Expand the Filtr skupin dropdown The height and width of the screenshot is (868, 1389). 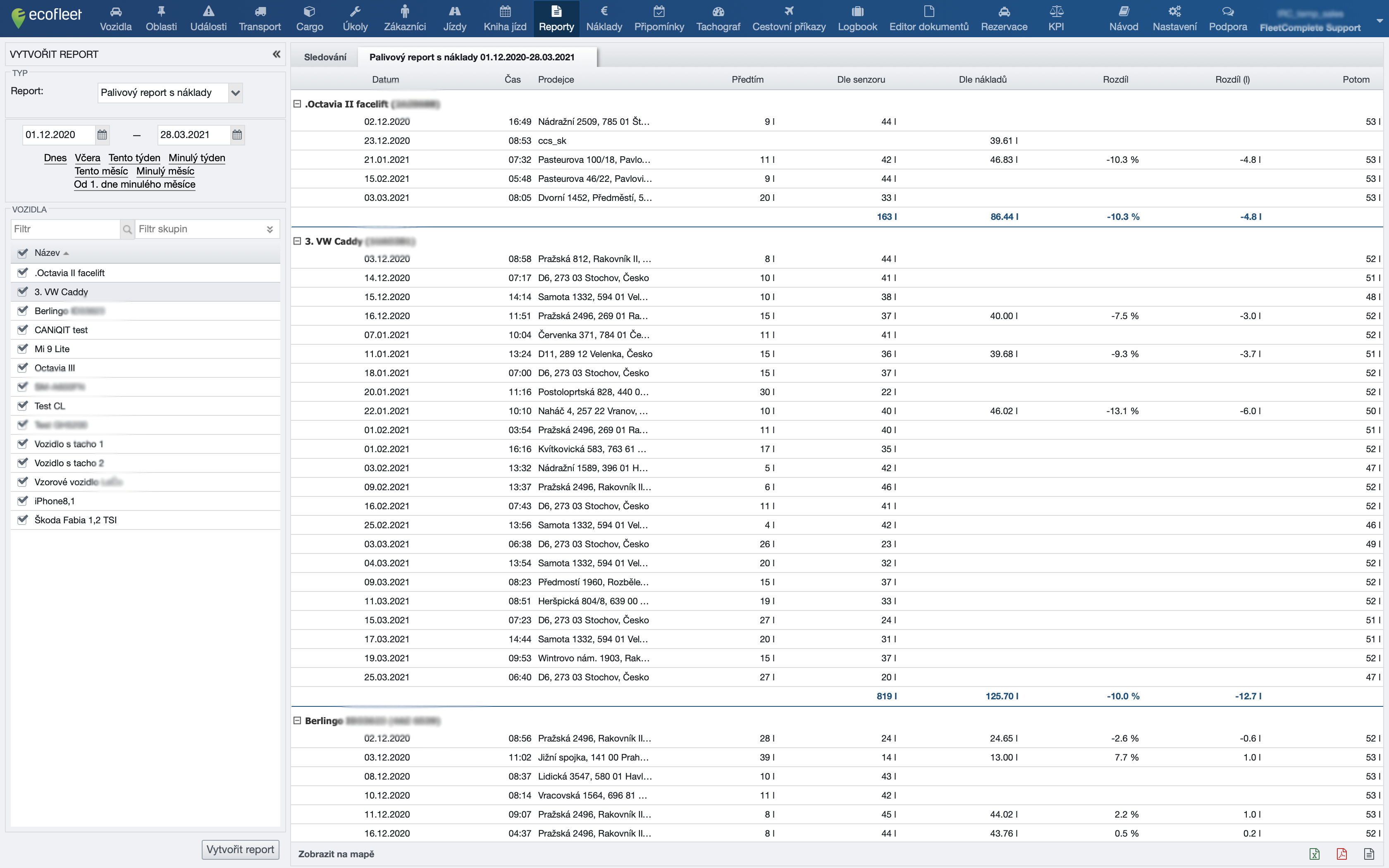[x=269, y=229]
